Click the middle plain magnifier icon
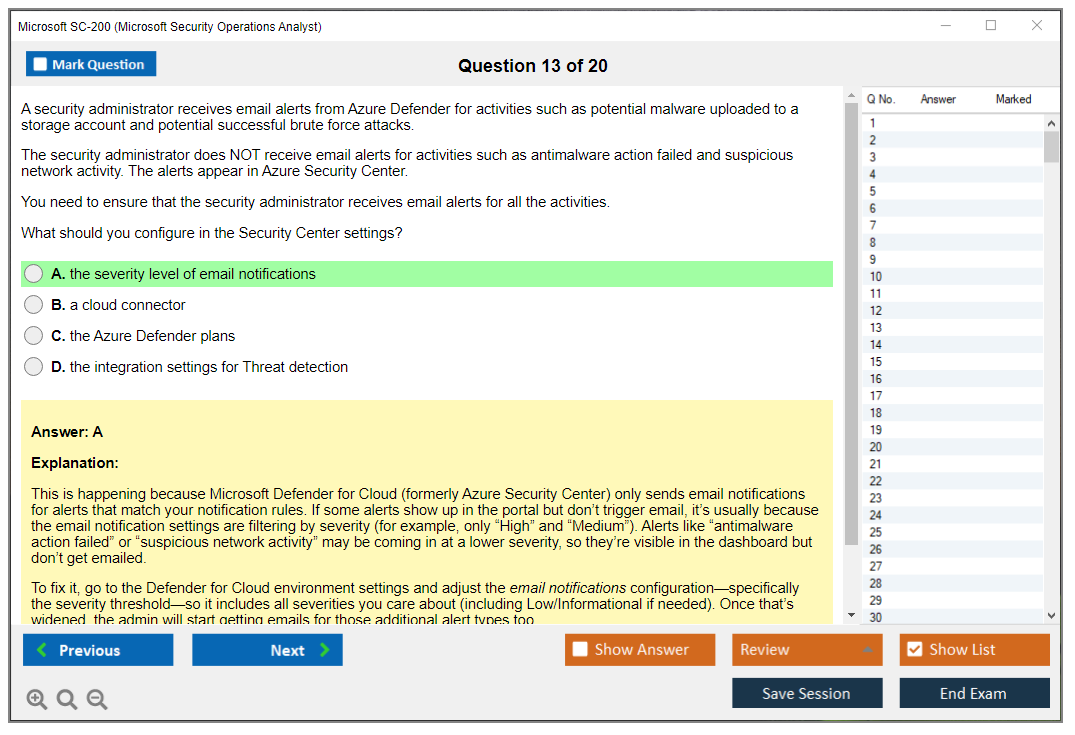The width and height of the screenshot is (1075, 735). click(x=67, y=699)
